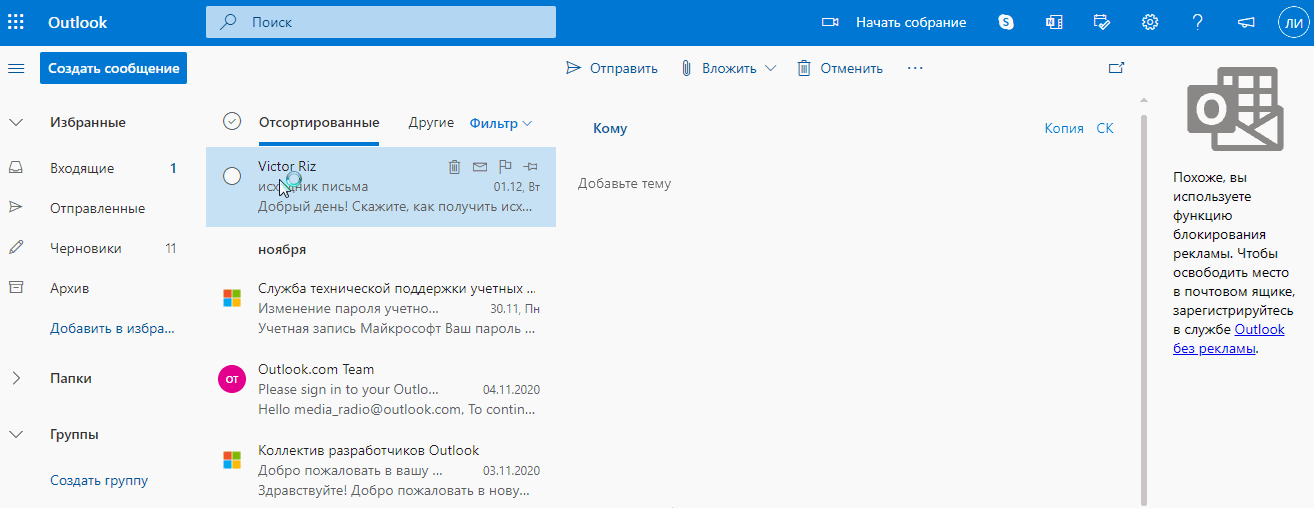Open email from Служба технической поддержки
This screenshot has width=1314, height=508.
coord(381,307)
